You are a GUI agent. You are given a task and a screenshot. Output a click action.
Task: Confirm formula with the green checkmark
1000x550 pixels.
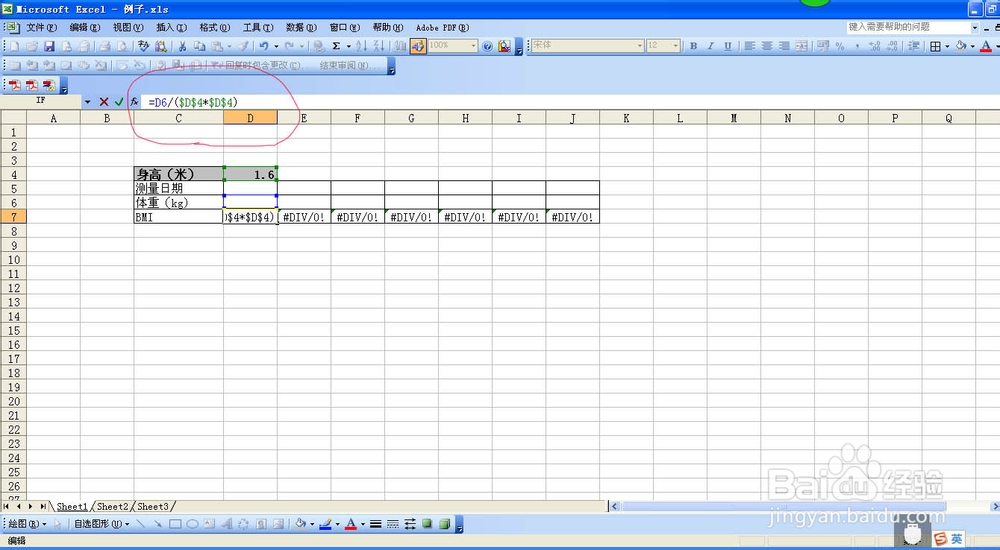pyautogui.click(x=119, y=101)
